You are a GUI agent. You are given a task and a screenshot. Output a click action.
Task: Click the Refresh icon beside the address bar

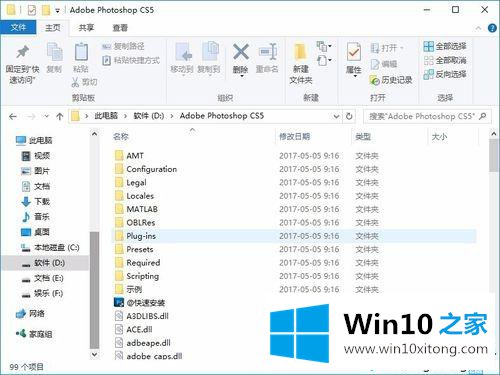tap(349, 116)
